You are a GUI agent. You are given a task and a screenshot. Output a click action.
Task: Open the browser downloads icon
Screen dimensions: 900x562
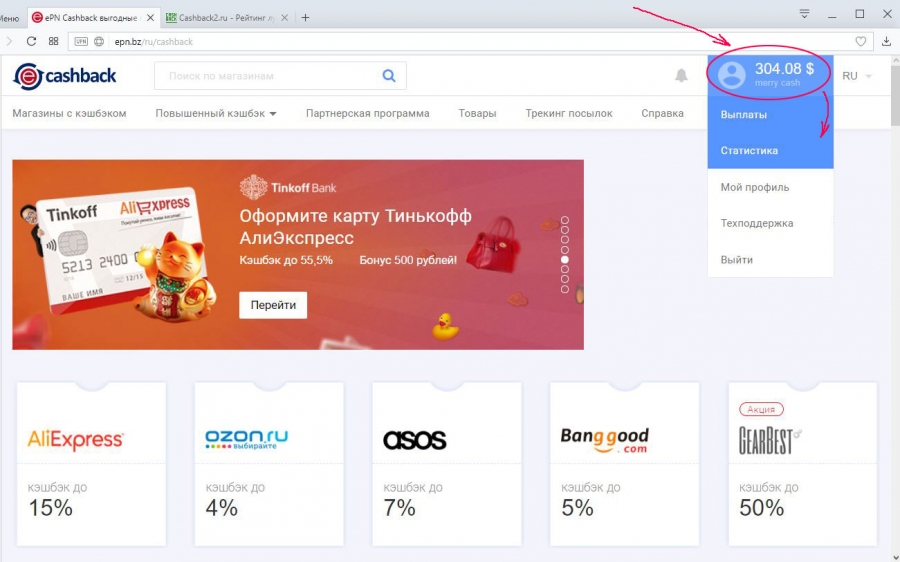point(887,41)
